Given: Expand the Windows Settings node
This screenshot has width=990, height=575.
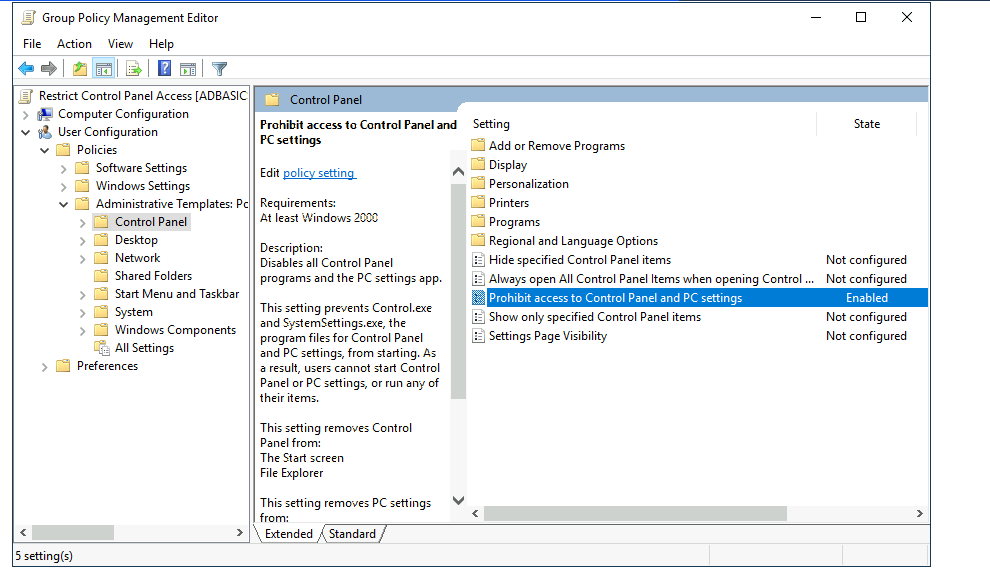Looking at the screenshot, I should pos(63,187).
